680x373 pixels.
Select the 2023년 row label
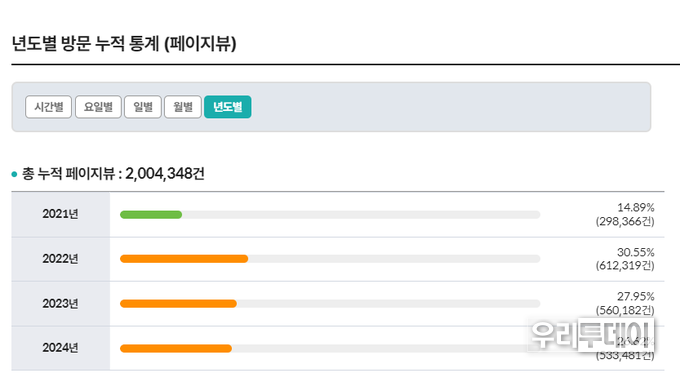point(60,303)
